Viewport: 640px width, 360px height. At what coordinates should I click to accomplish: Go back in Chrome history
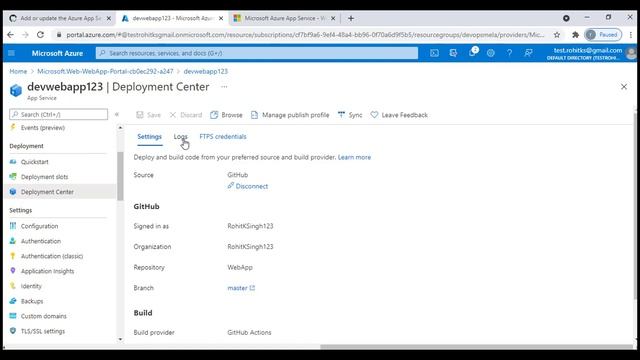[11, 35]
